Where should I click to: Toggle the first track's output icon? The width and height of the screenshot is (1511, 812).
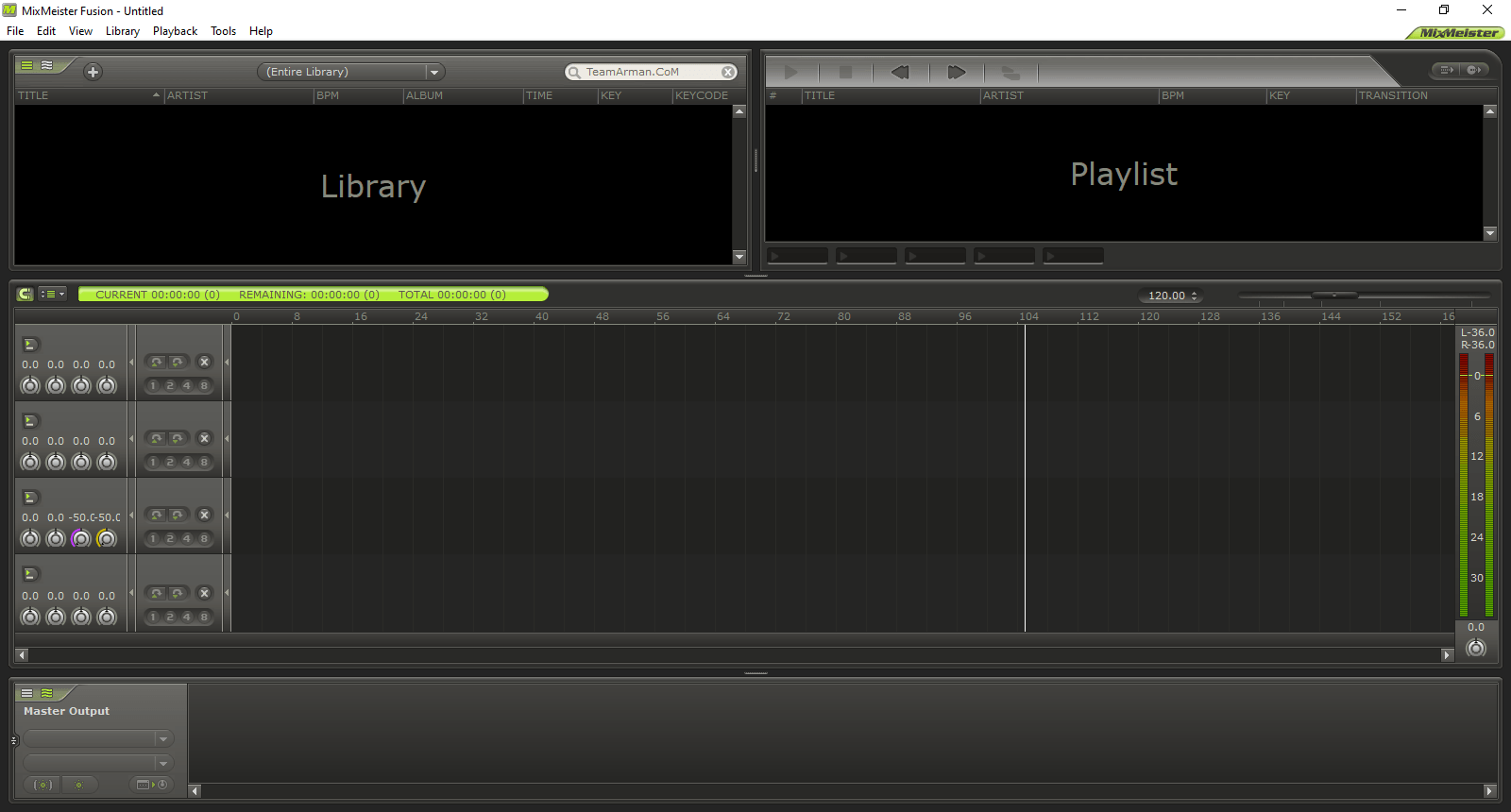[x=30, y=345]
